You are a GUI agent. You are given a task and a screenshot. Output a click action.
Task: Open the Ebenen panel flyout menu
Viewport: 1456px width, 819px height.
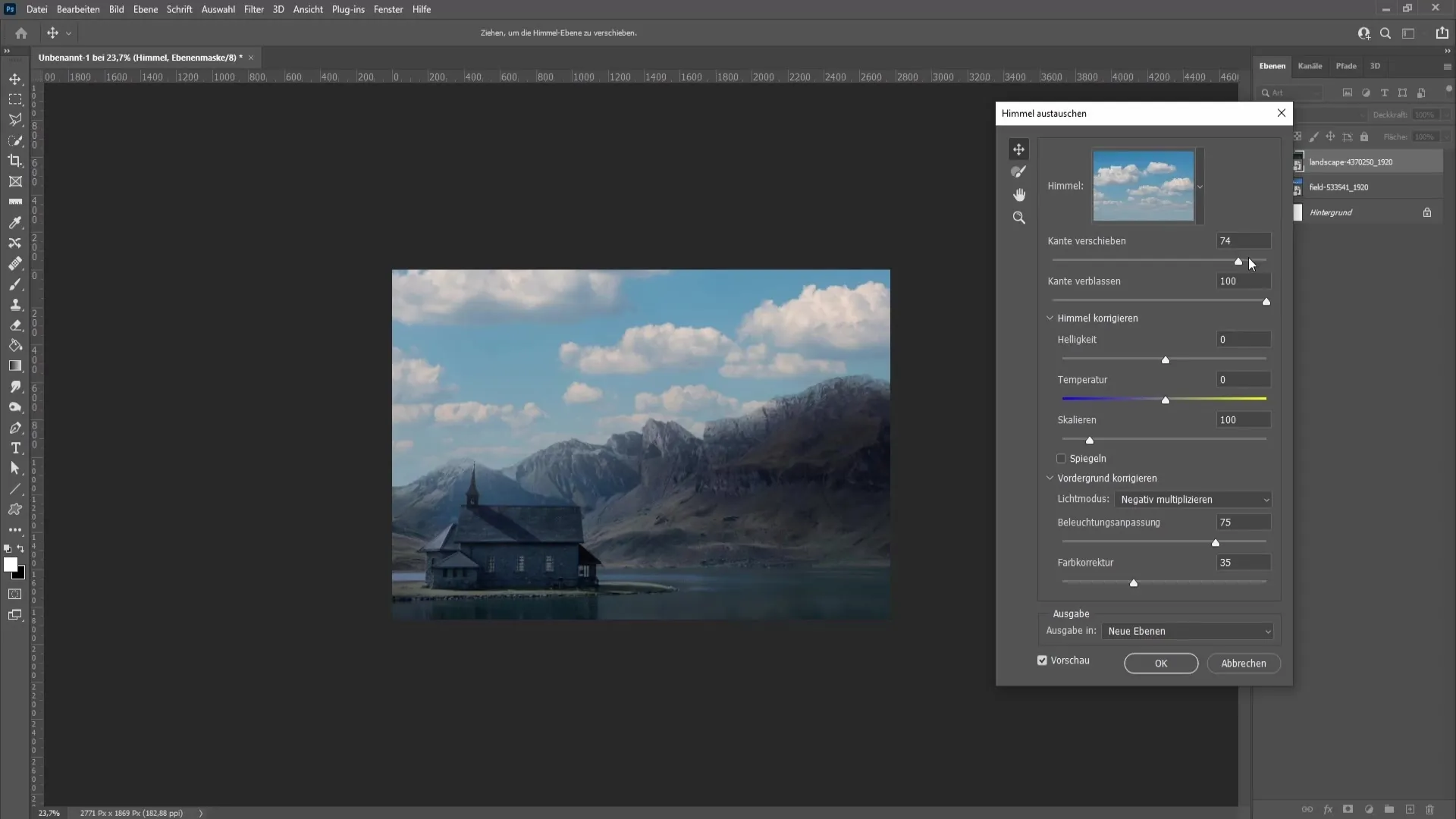(1447, 67)
